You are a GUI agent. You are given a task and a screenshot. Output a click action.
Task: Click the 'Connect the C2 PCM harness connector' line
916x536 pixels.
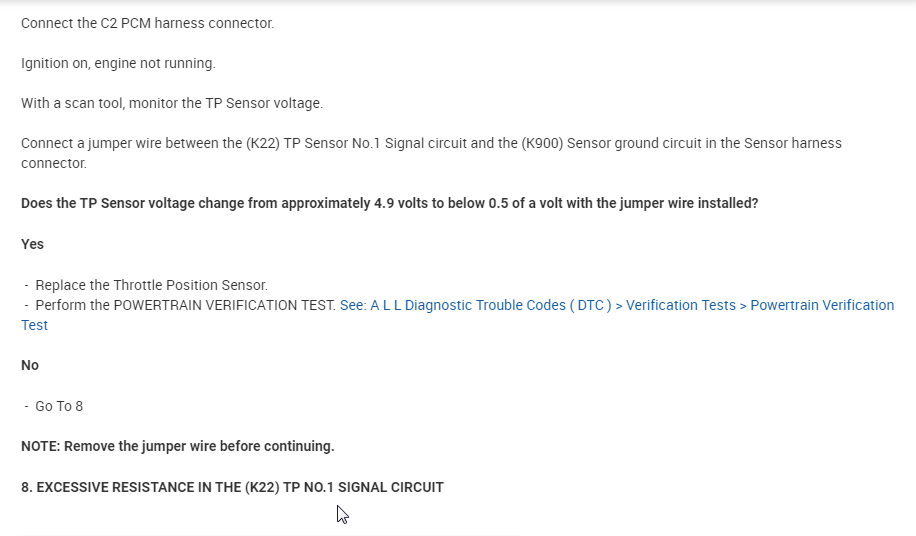[x=147, y=23]
